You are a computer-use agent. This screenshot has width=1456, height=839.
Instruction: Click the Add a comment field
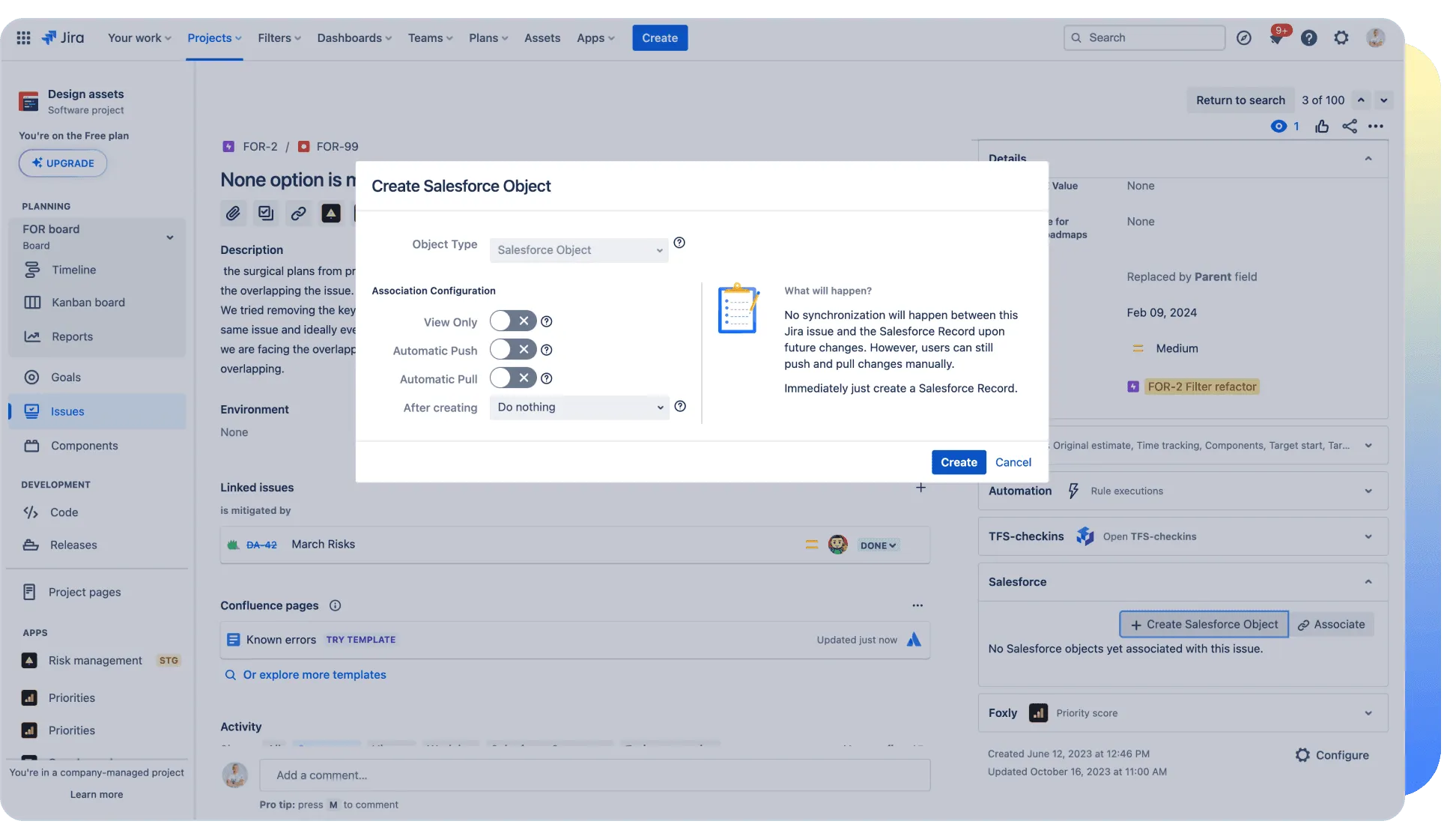(595, 775)
